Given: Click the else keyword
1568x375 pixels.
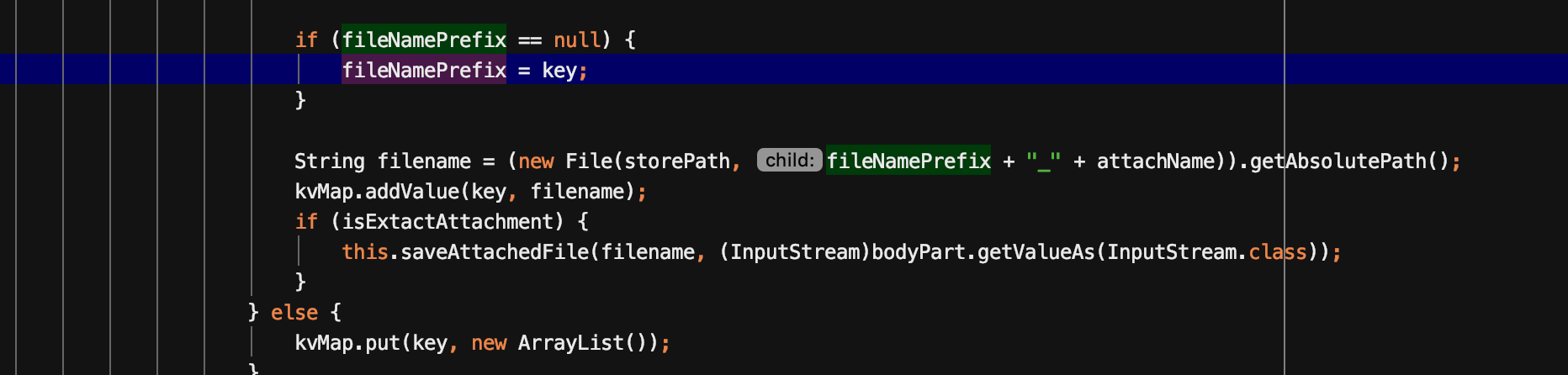Looking at the screenshot, I should coord(294,312).
